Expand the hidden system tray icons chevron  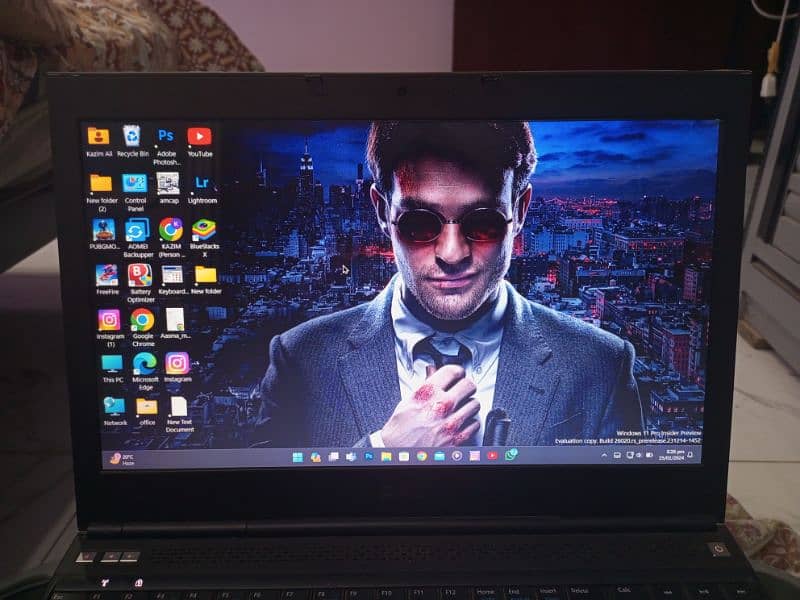coord(604,455)
